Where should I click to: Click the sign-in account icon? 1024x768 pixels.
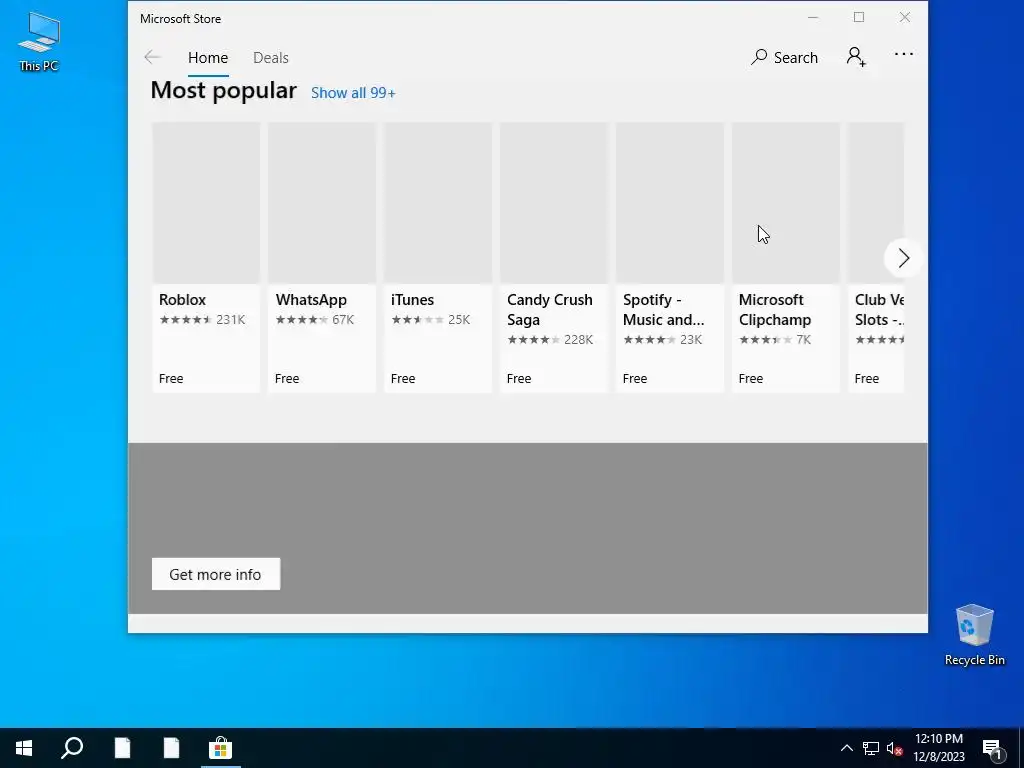856,57
